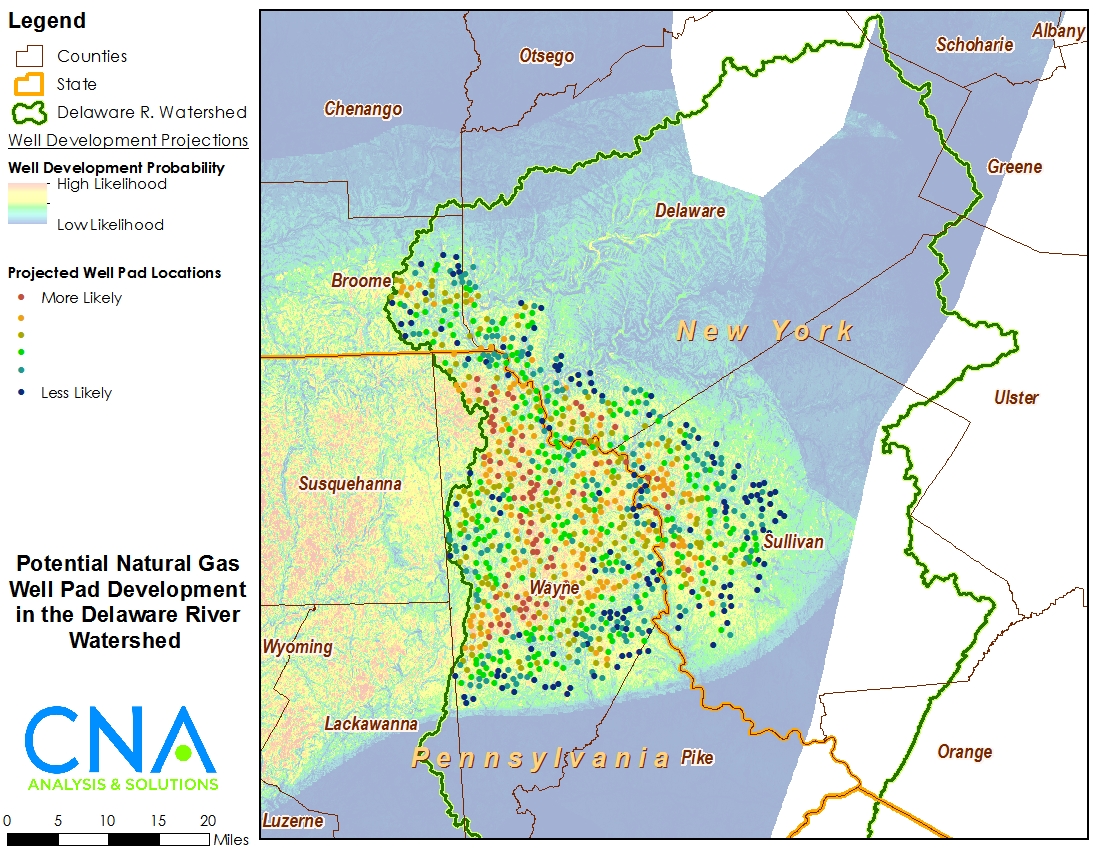Click the 'Low Likelihood' label
This screenshot has height=850, width=1100.
pos(110,224)
